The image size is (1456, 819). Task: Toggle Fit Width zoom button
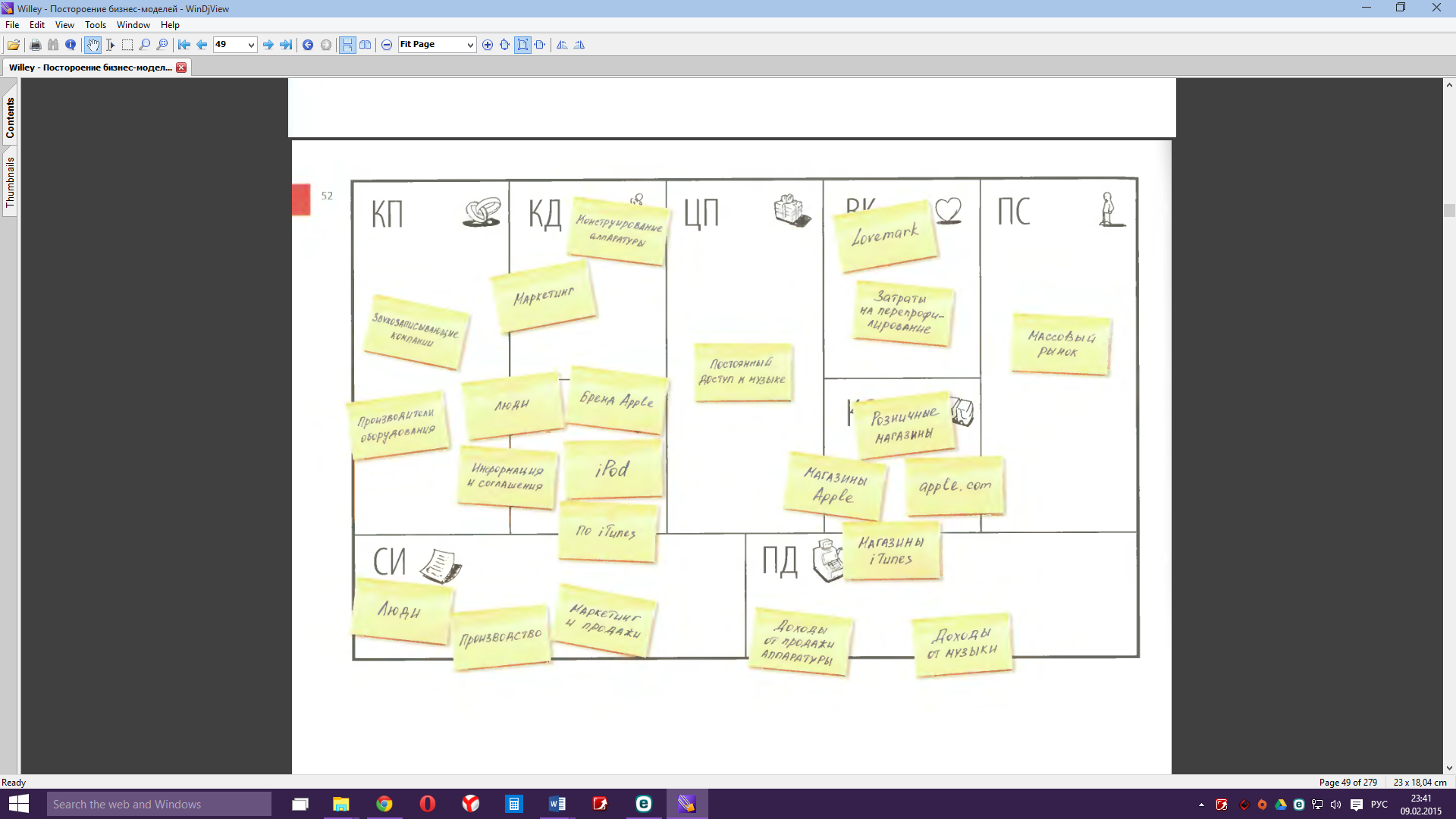(x=540, y=45)
